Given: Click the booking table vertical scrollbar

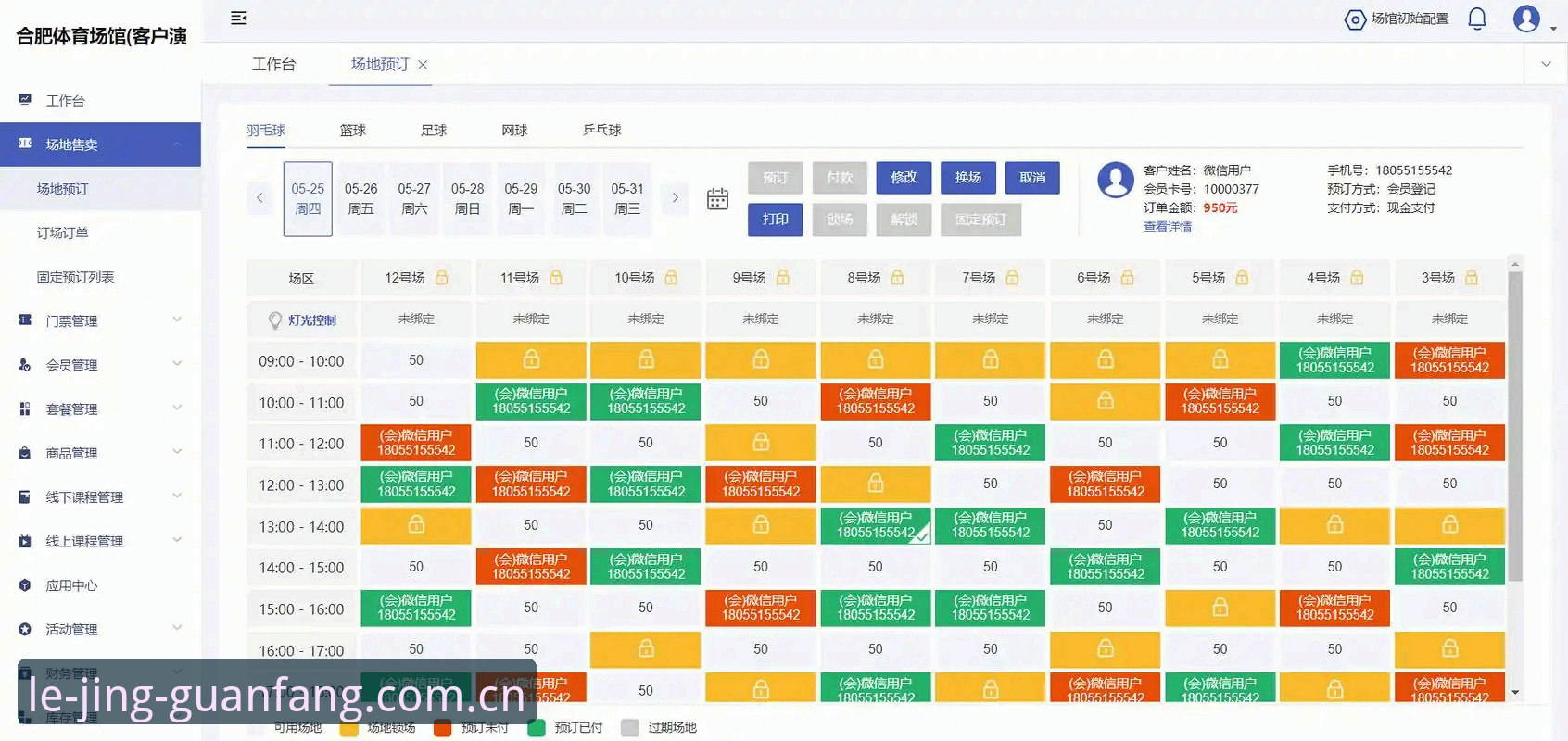Looking at the screenshot, I should [1515, 426].
